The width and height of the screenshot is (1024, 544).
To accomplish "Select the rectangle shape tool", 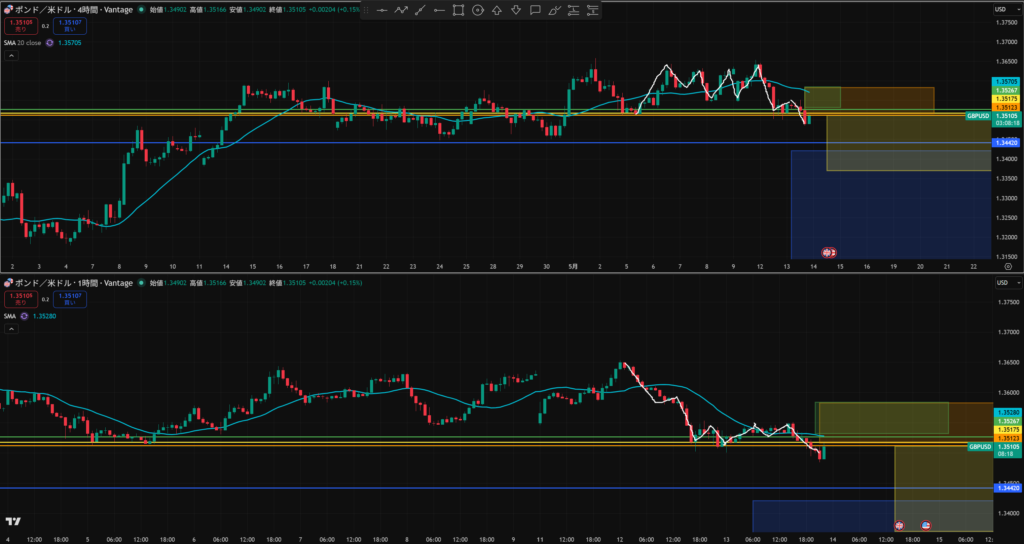I will (458, 10).
